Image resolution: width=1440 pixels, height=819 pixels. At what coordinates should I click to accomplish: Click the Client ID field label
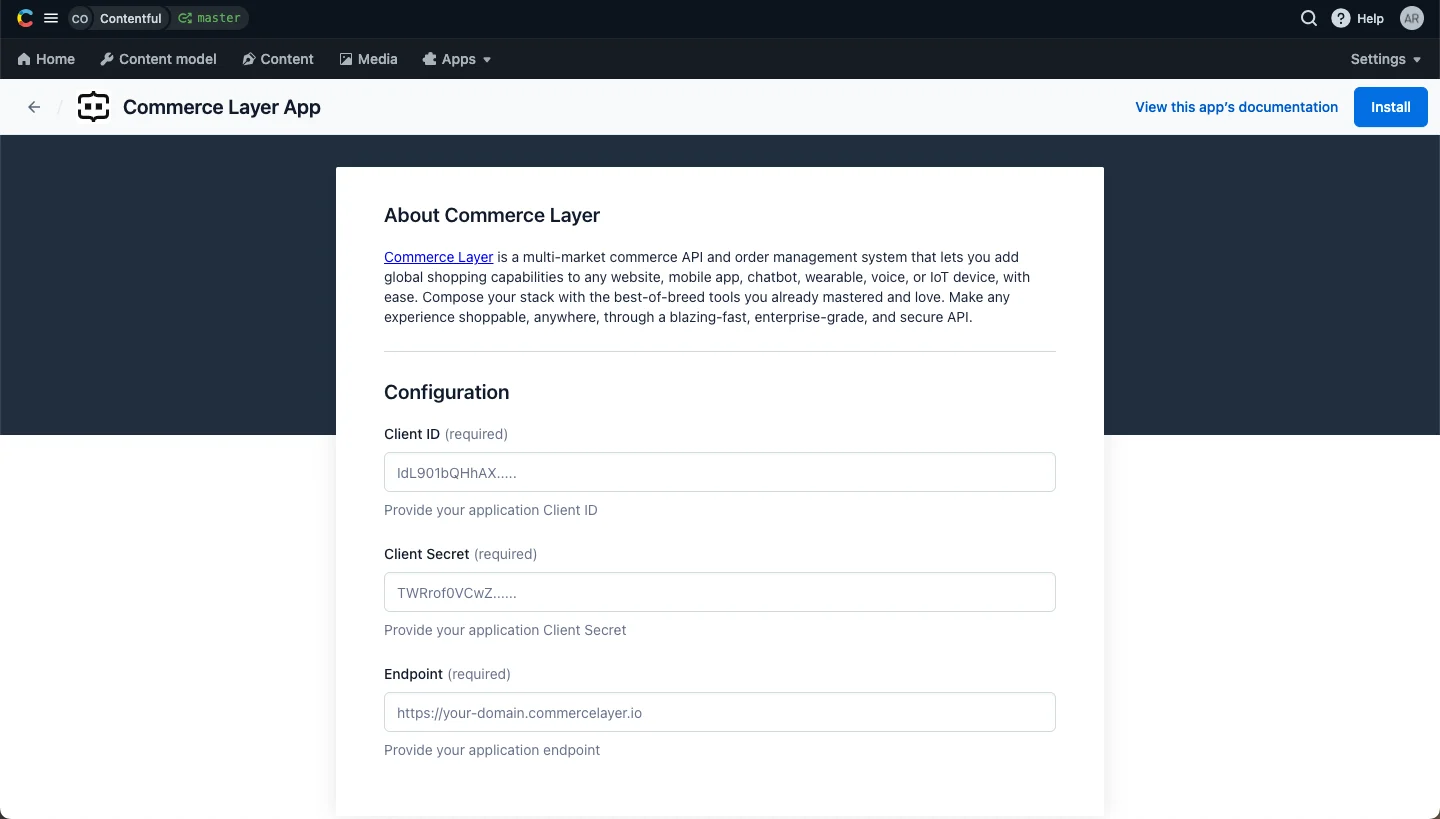(x=412, y=434)
